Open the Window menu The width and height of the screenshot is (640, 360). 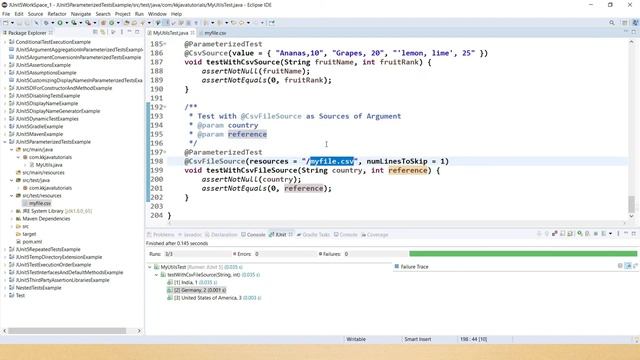tap(157, 14)
